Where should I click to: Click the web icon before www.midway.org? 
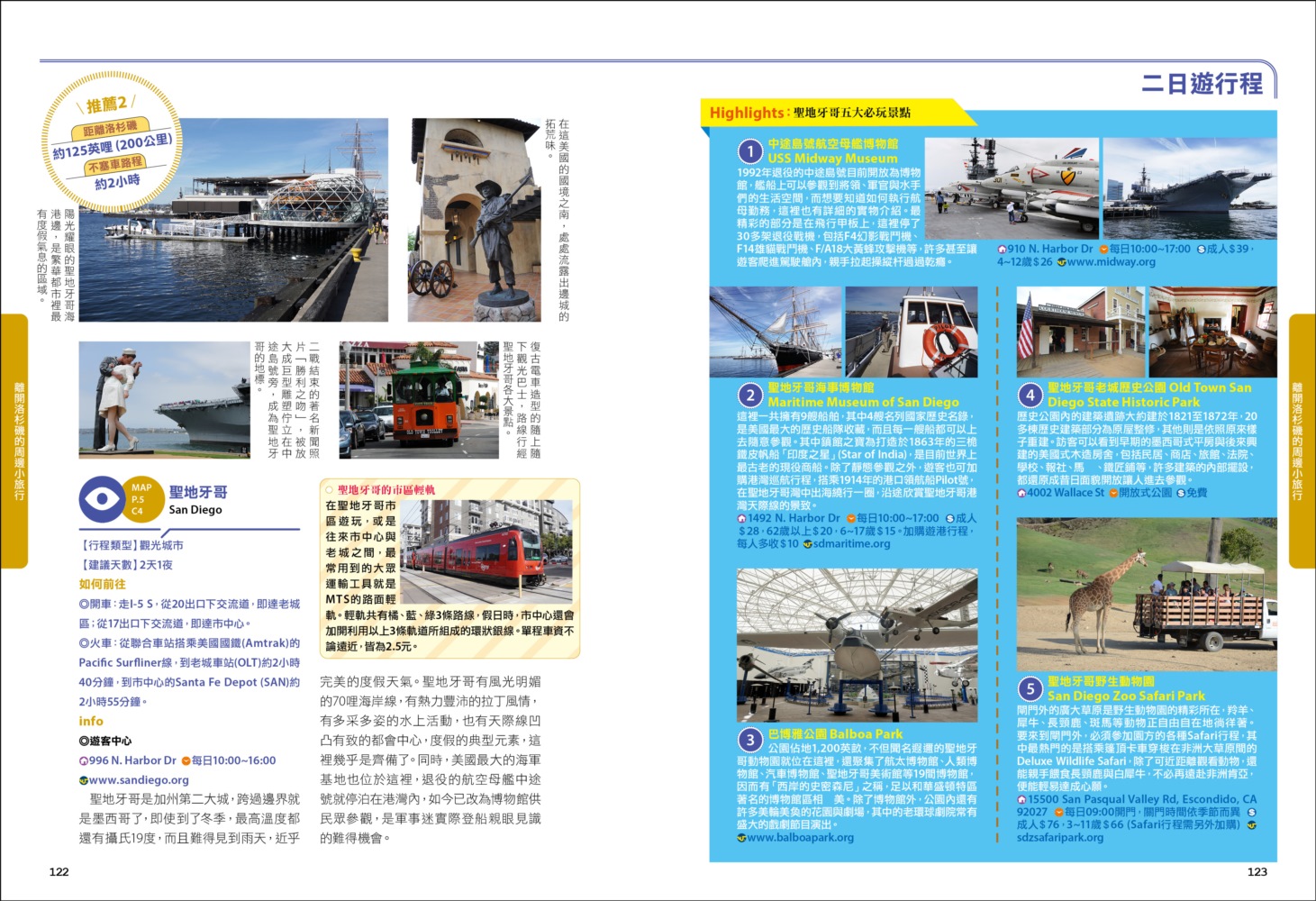pos(1061,262)
